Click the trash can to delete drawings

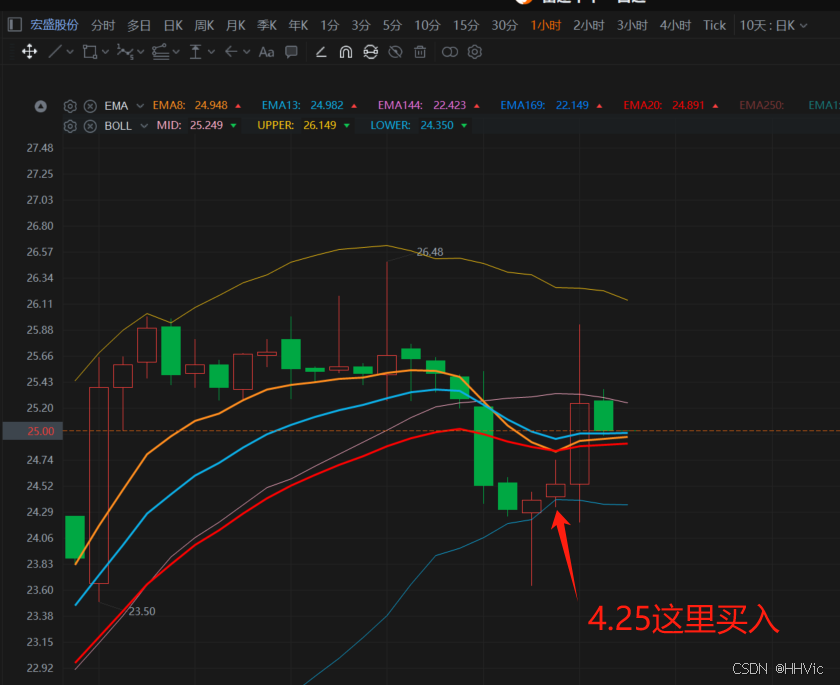click(420, 52)
